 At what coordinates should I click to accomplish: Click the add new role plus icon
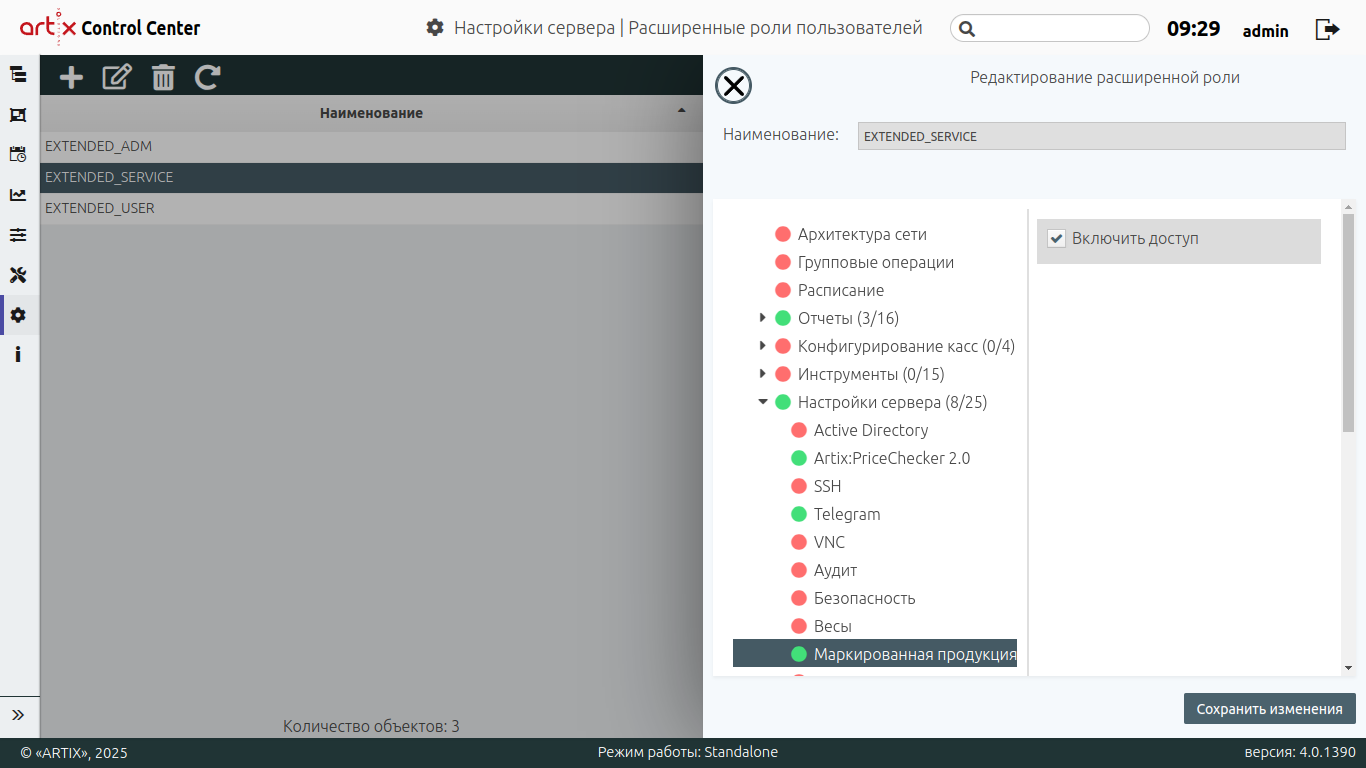point(71,77)
